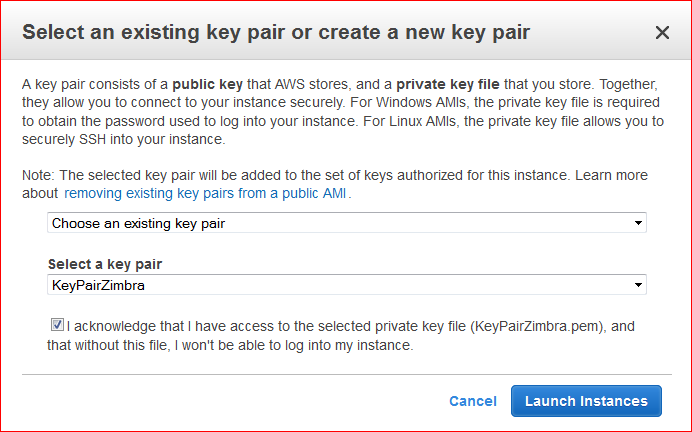Toggle the private key acknowledgement checkbox
The width and height of the screenshot is (692, 432).
(57, 325)
